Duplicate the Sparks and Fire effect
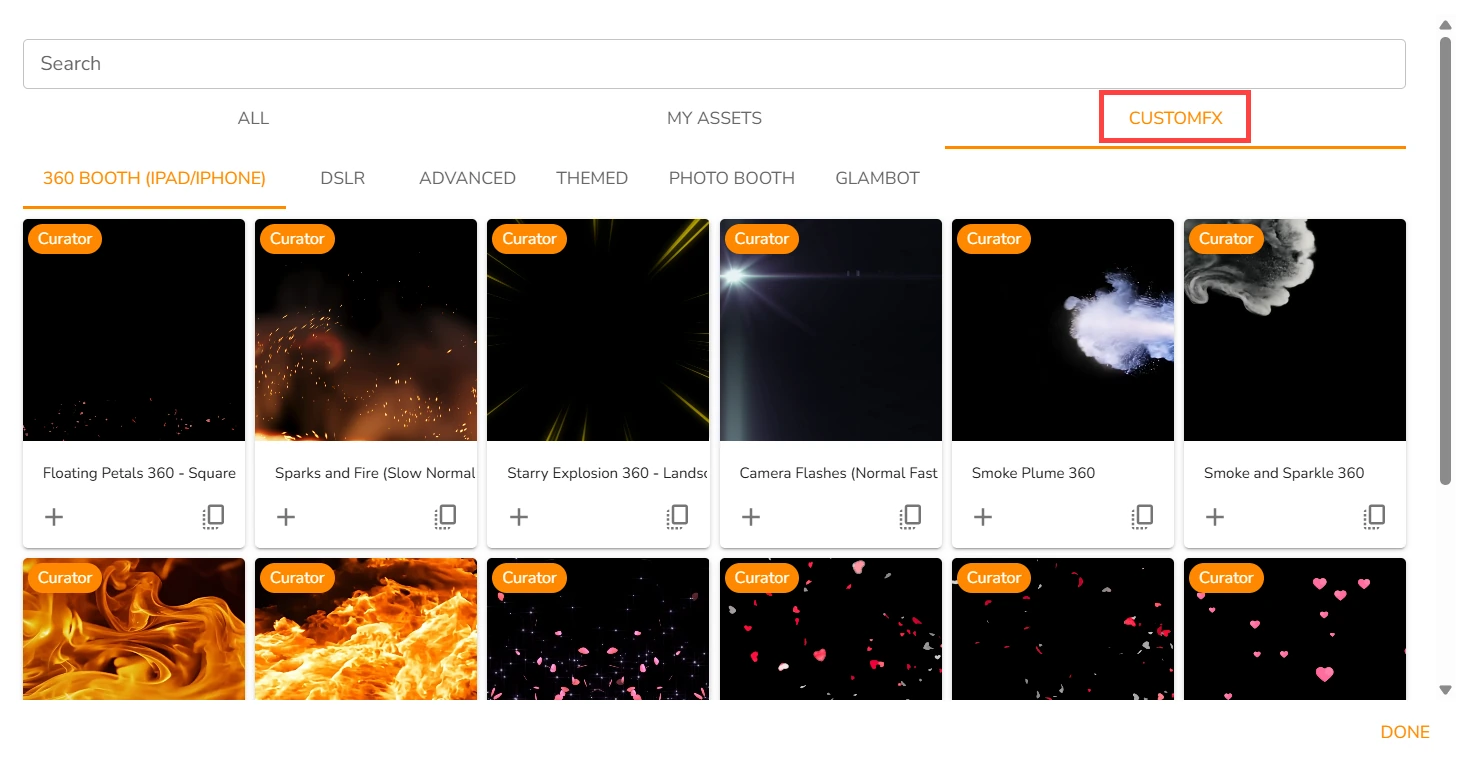The height and width of the screenshot is (775, 1458). coord(445,517)
